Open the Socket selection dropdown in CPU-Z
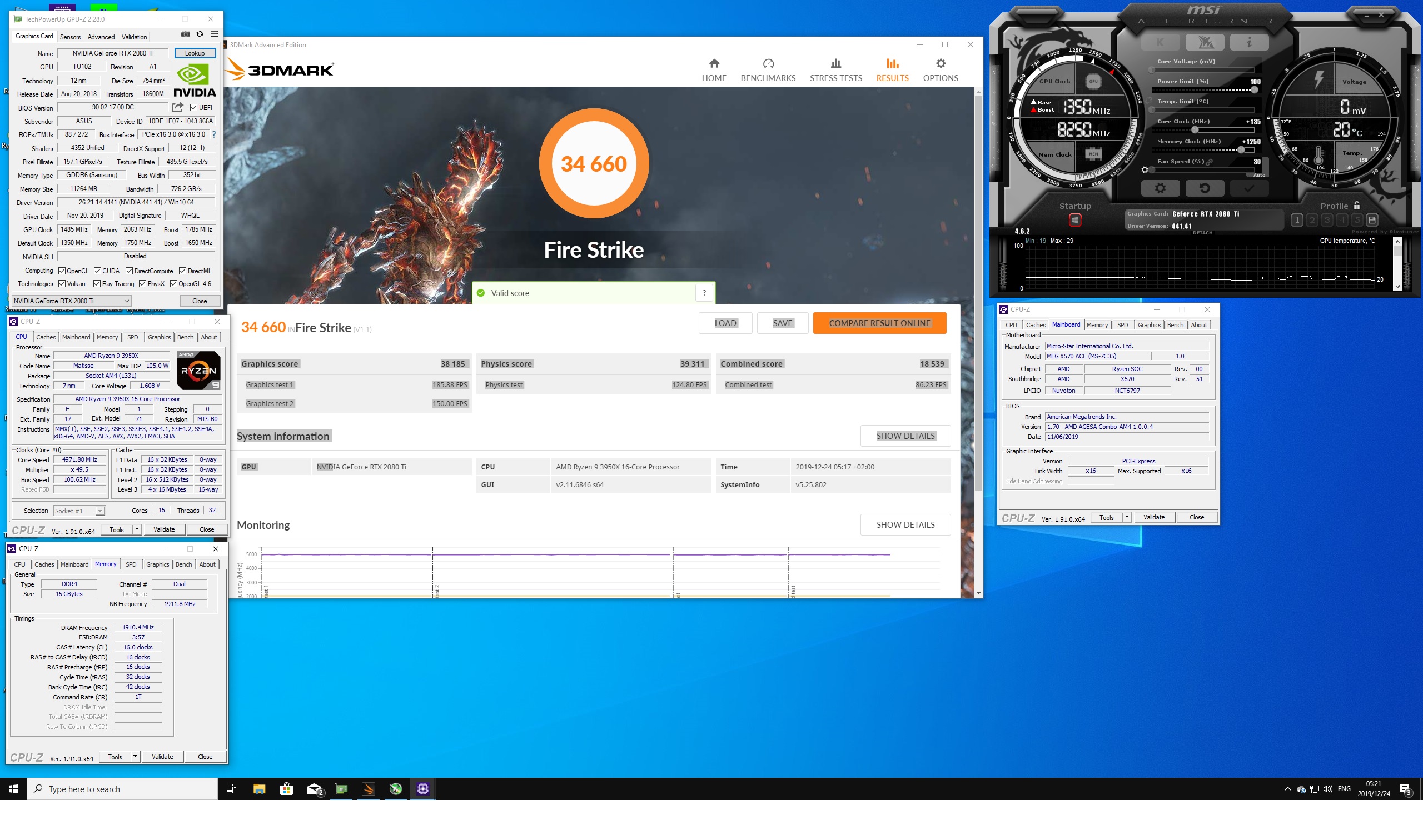This screenshot has width=1423, height=840. [x=79, y=511]
